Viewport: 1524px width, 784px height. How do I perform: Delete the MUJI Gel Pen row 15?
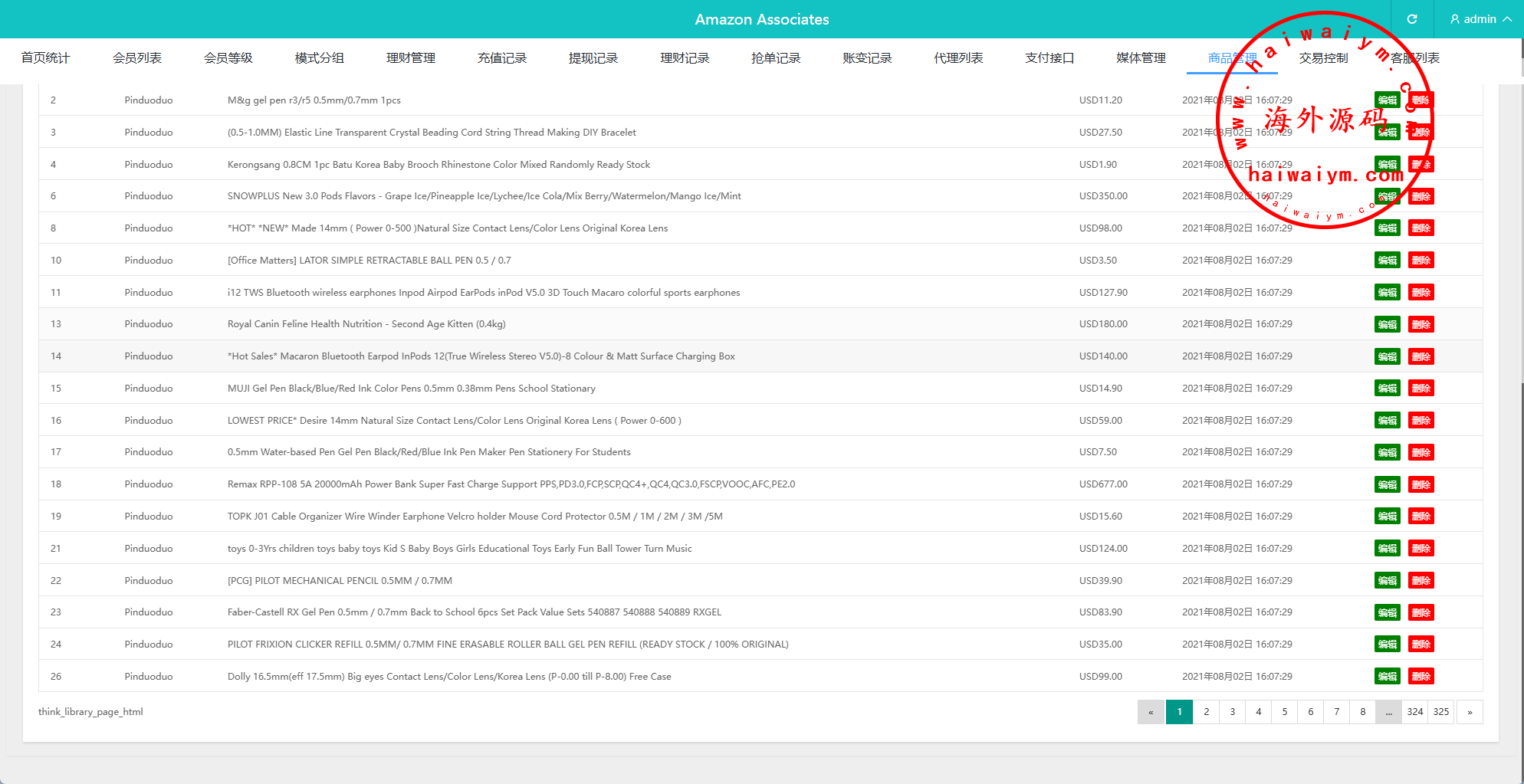[x=1421, y=389]
